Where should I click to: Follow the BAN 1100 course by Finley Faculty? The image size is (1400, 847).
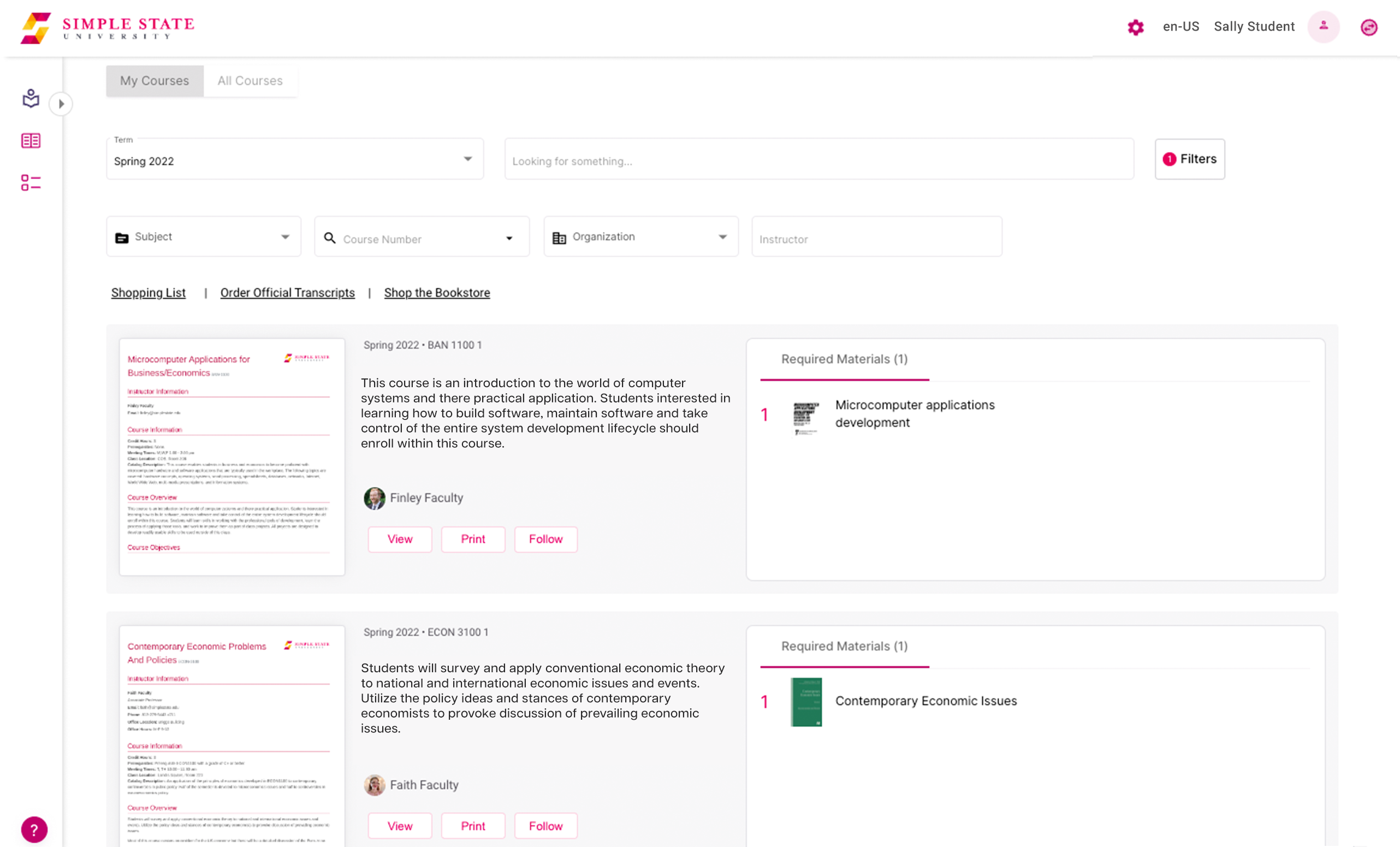545,539
